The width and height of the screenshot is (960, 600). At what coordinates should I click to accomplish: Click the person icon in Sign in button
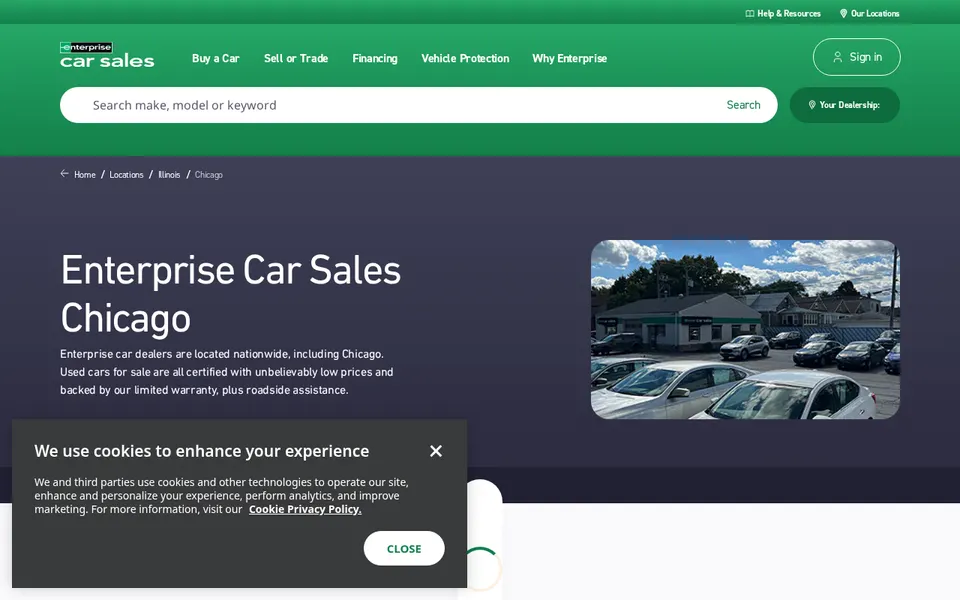(838, 57)
